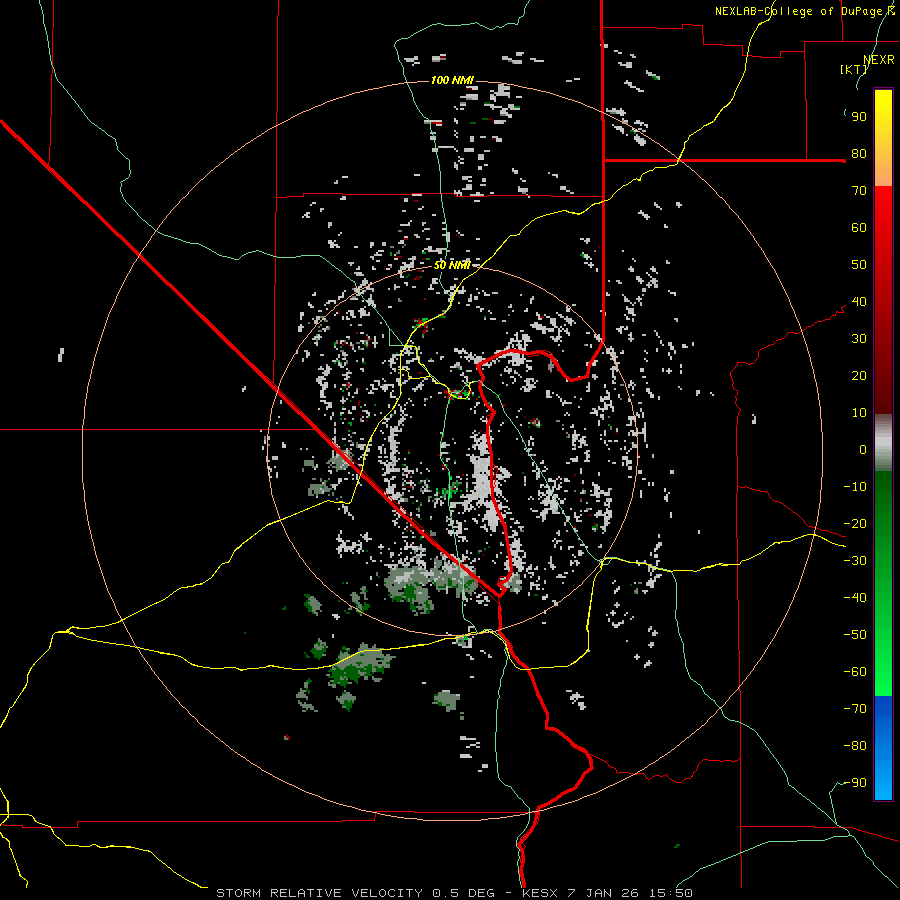Click the 90 value on velocity scale

[x=859, y=117]
